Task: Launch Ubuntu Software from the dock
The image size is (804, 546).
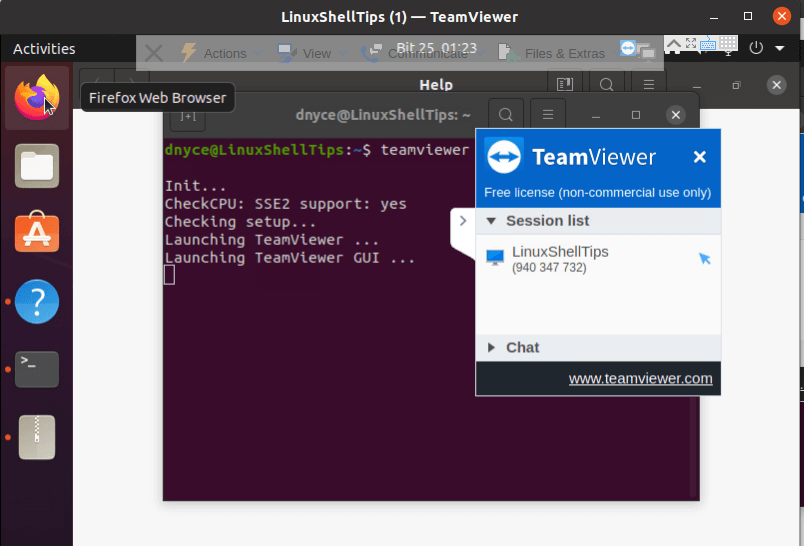Action: point(37,232)
